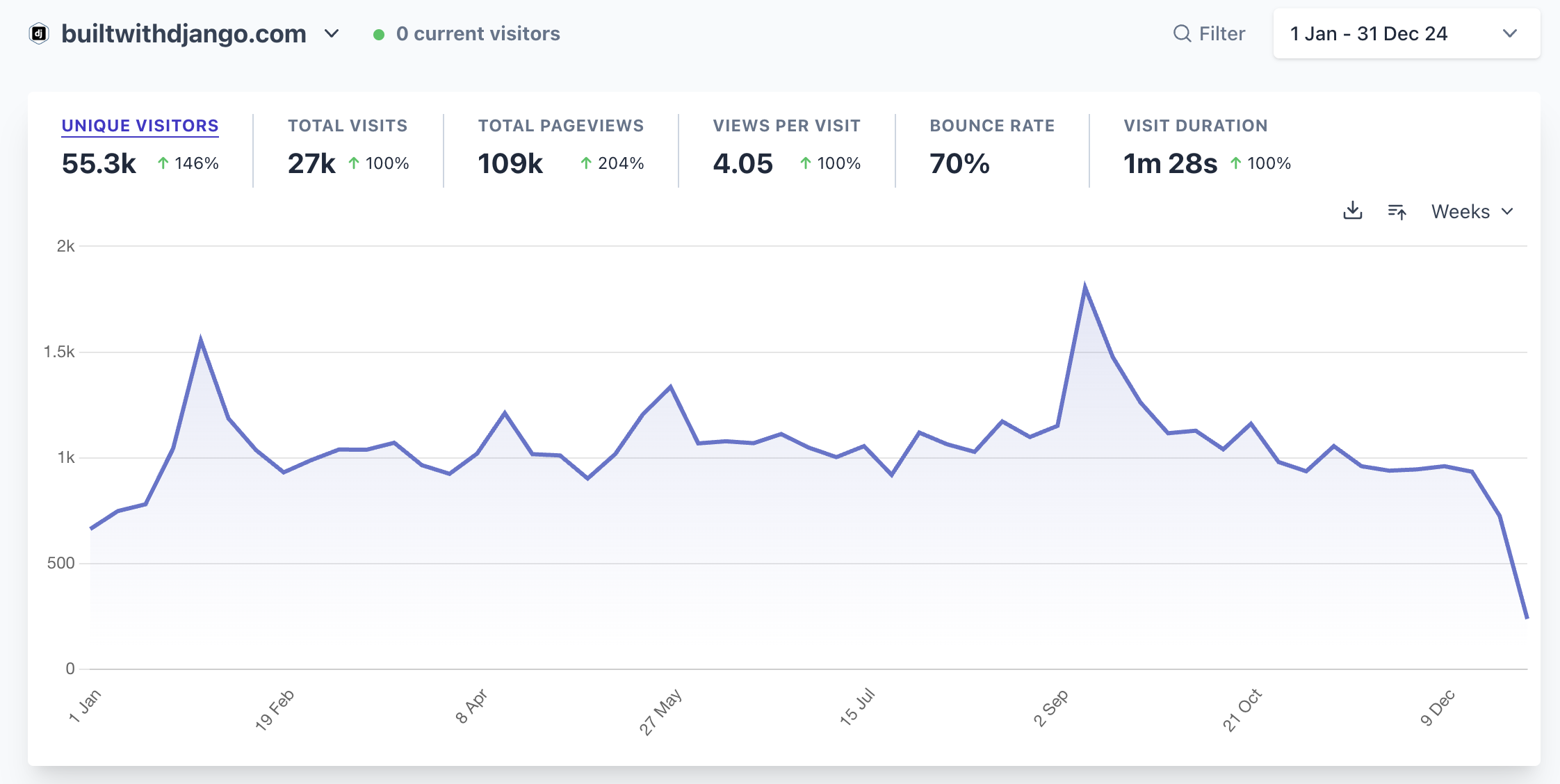Click the Filter magnifying glass icon
Image resolution: width=1560 pixels, height=784 pixels.
pyautogui.click(x=1182, y=33)
